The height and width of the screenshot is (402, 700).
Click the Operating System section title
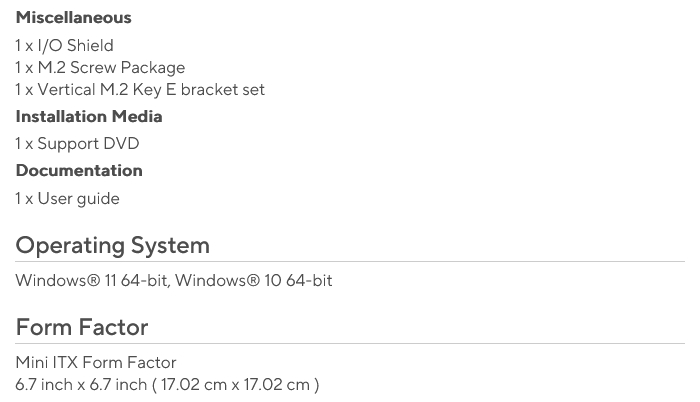[112, 245]
